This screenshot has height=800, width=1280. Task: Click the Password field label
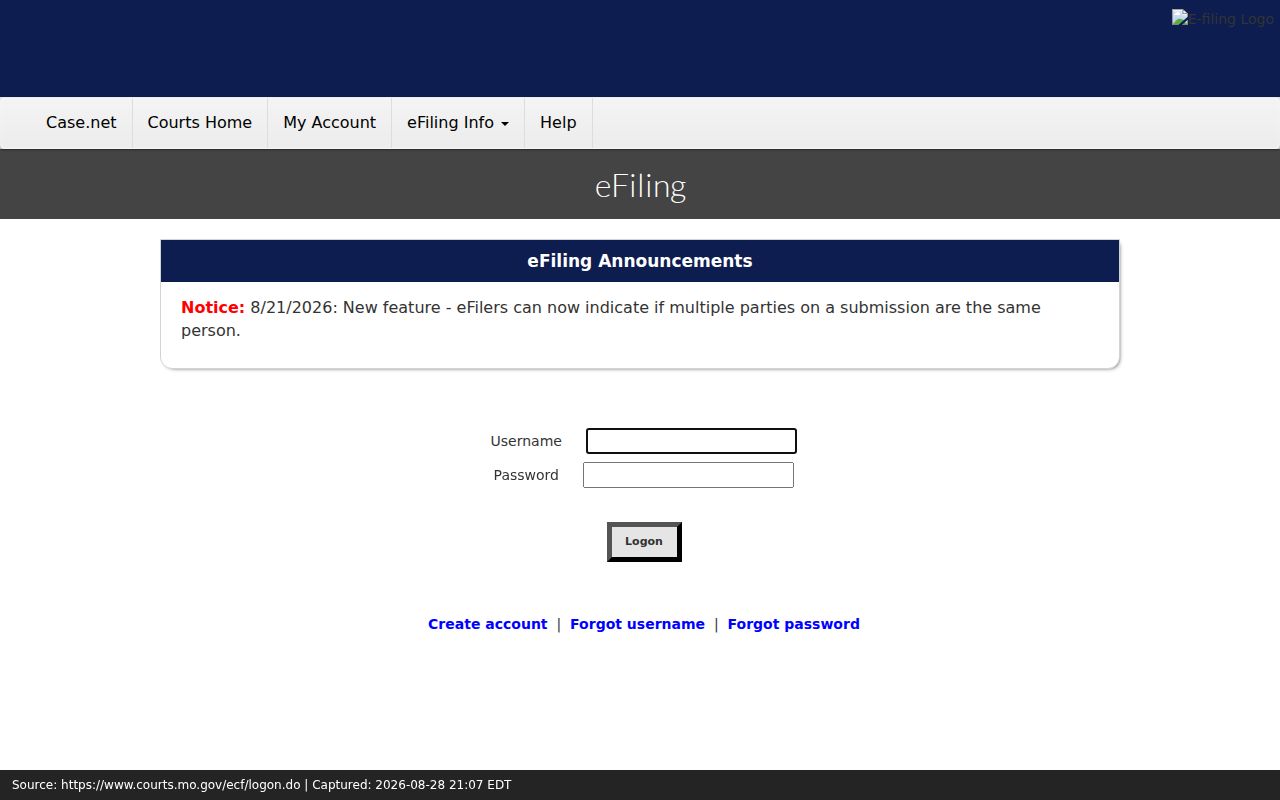pyautogui.click(x=526, y=475)
